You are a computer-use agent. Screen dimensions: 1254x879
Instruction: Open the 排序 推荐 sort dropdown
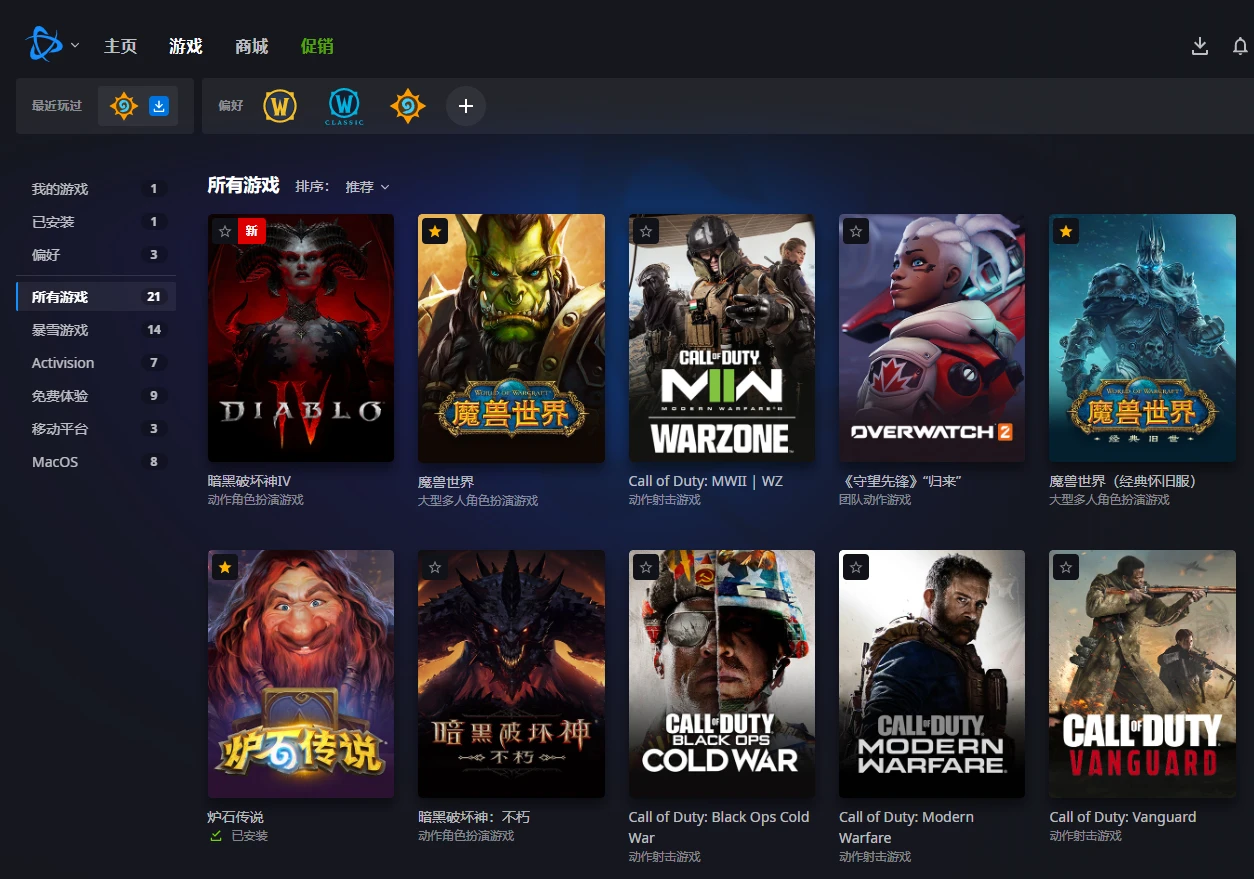pos(367,187)
